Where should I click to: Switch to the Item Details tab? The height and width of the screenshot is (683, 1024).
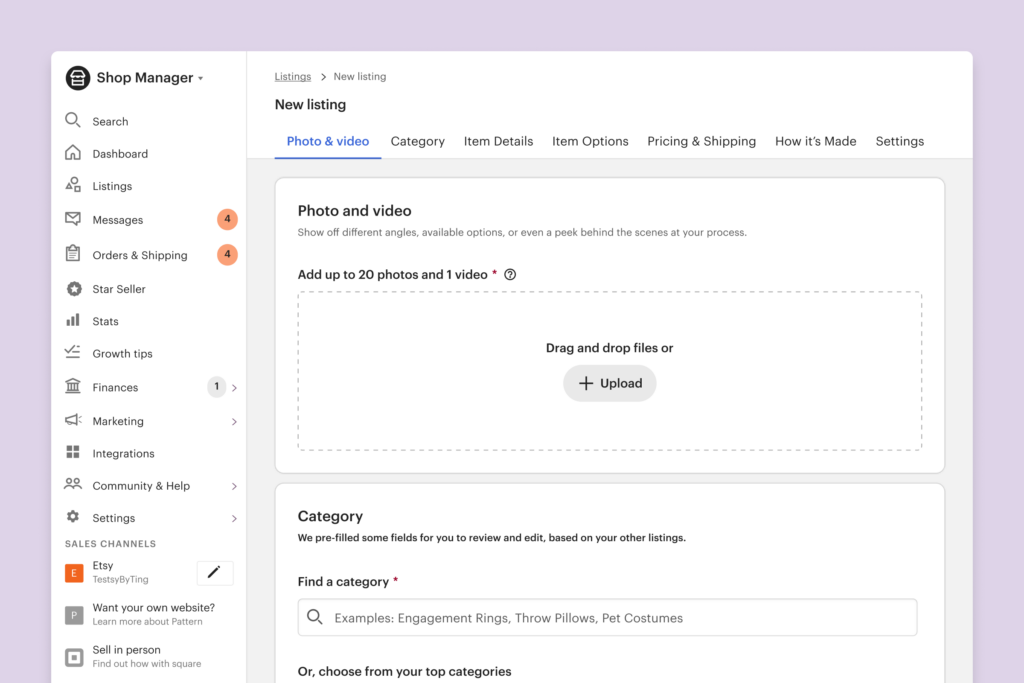coord(498,141)
